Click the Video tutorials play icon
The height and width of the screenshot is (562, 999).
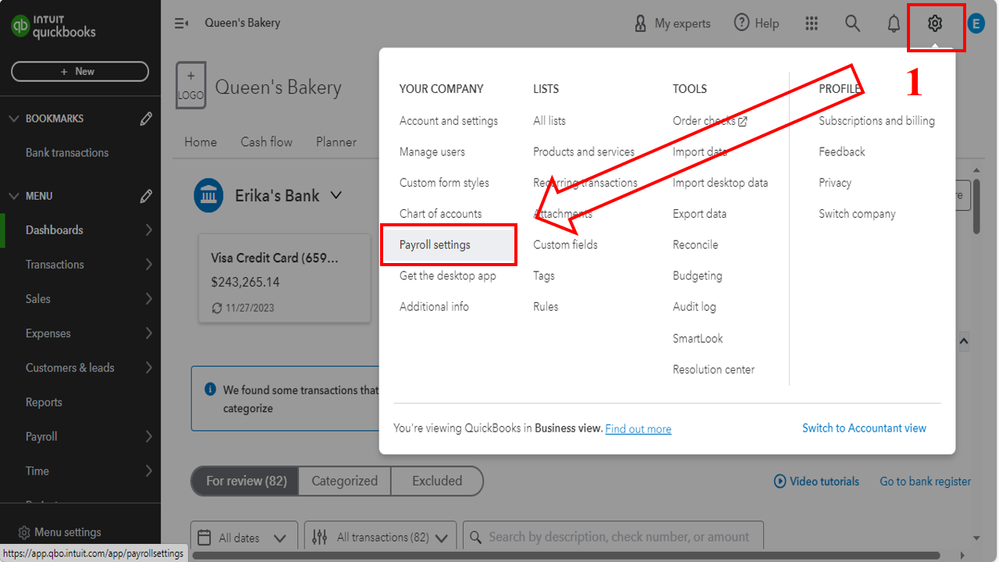779,482
